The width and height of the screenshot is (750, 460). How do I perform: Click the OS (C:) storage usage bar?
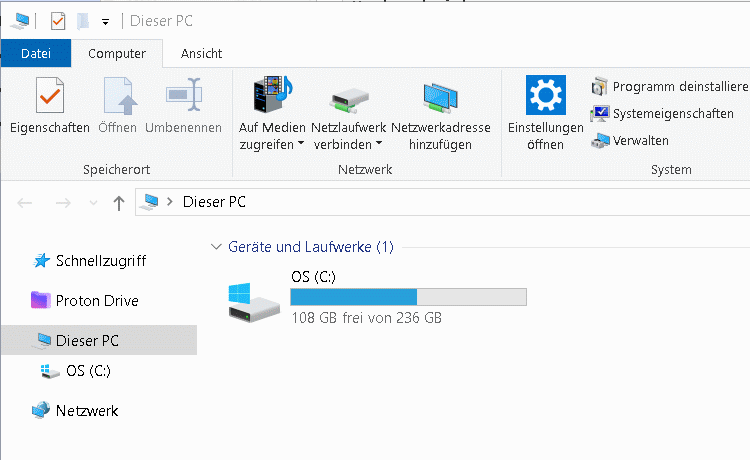click(x=408, y=297)
